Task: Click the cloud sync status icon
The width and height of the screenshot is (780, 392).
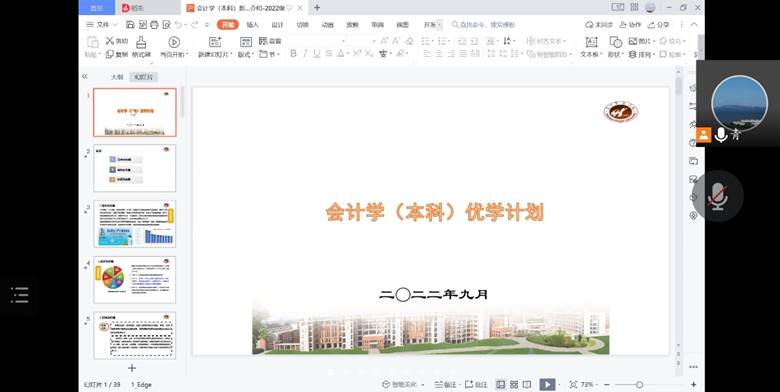Action: click(589, 24)
